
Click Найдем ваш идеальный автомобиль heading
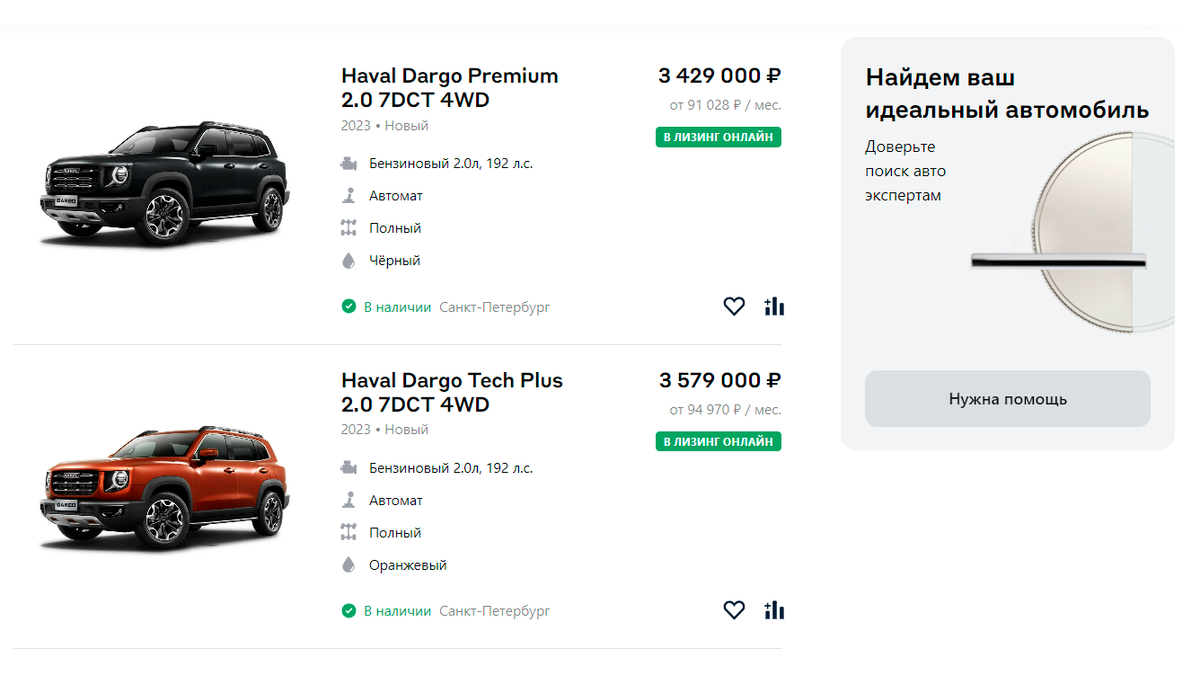pos(1007,93)
